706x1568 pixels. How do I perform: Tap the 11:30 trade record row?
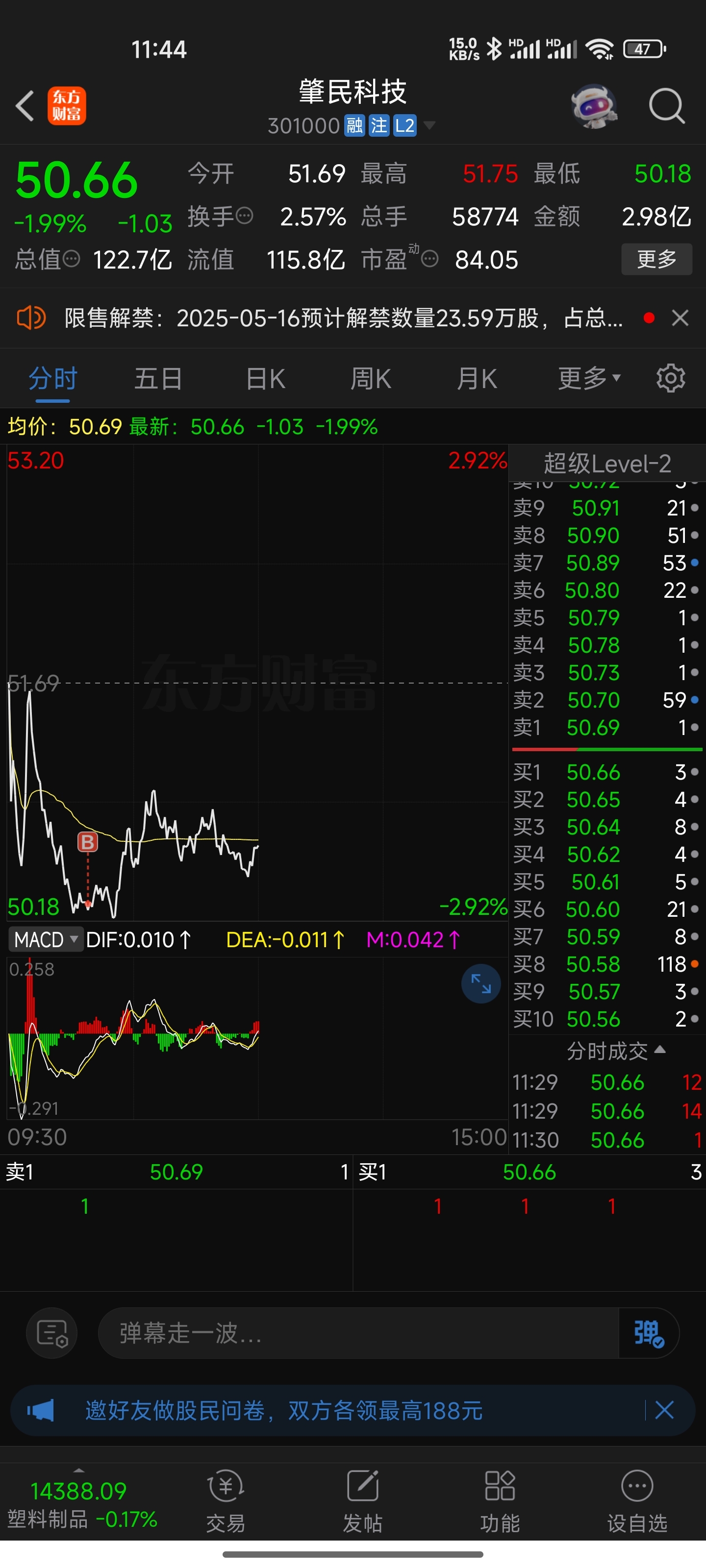[x=607, y=1140]
